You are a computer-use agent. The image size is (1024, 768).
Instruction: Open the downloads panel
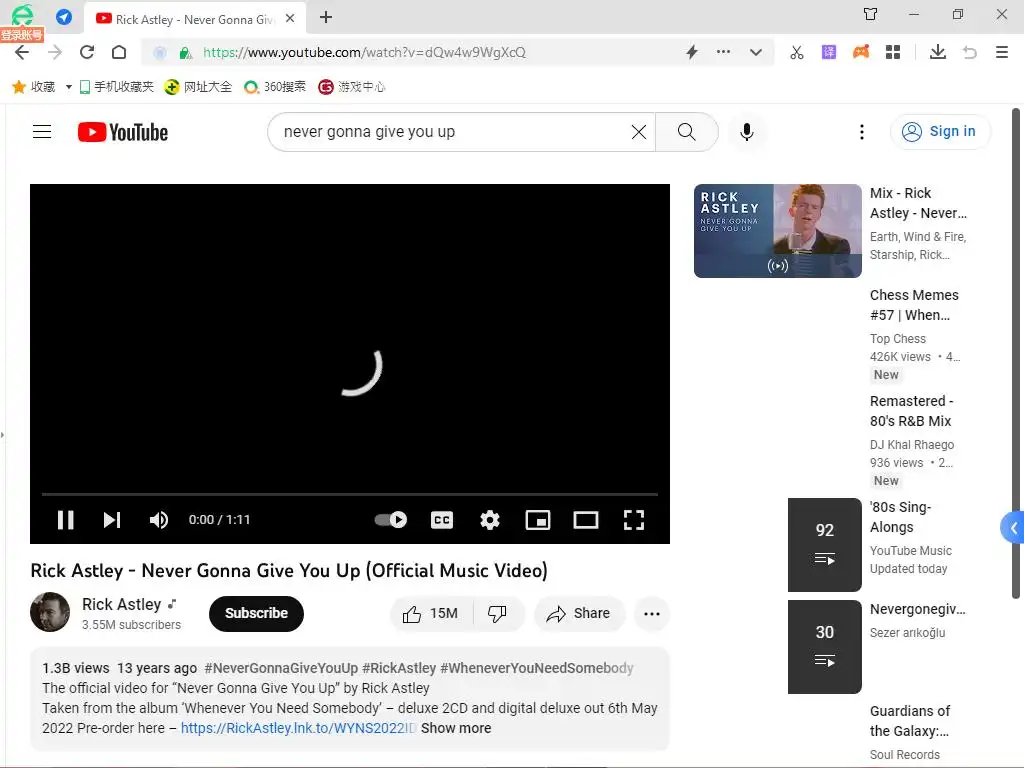click(938, 52)
